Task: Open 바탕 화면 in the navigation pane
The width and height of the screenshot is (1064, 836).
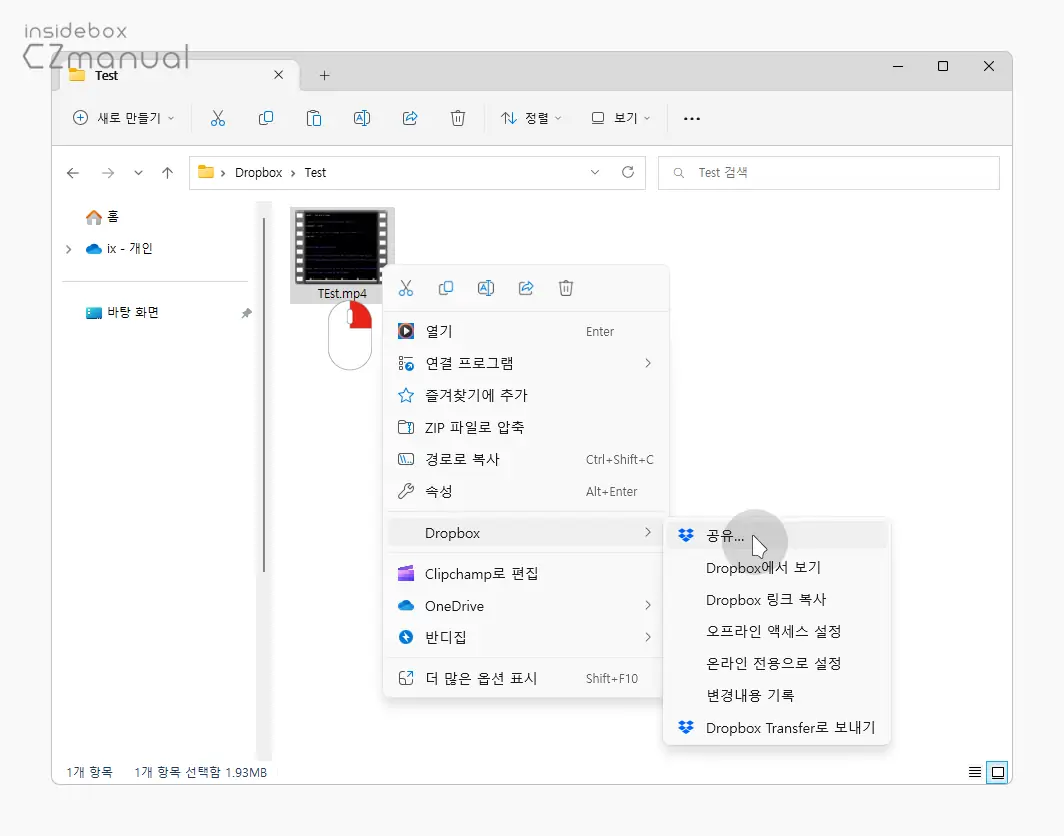Action: (x=122, y=312)
